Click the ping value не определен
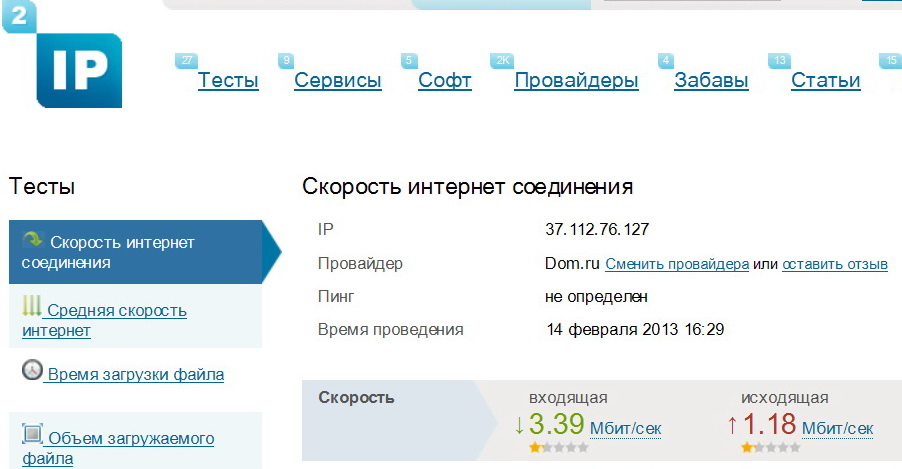The image size is (902, 469). 596,297
